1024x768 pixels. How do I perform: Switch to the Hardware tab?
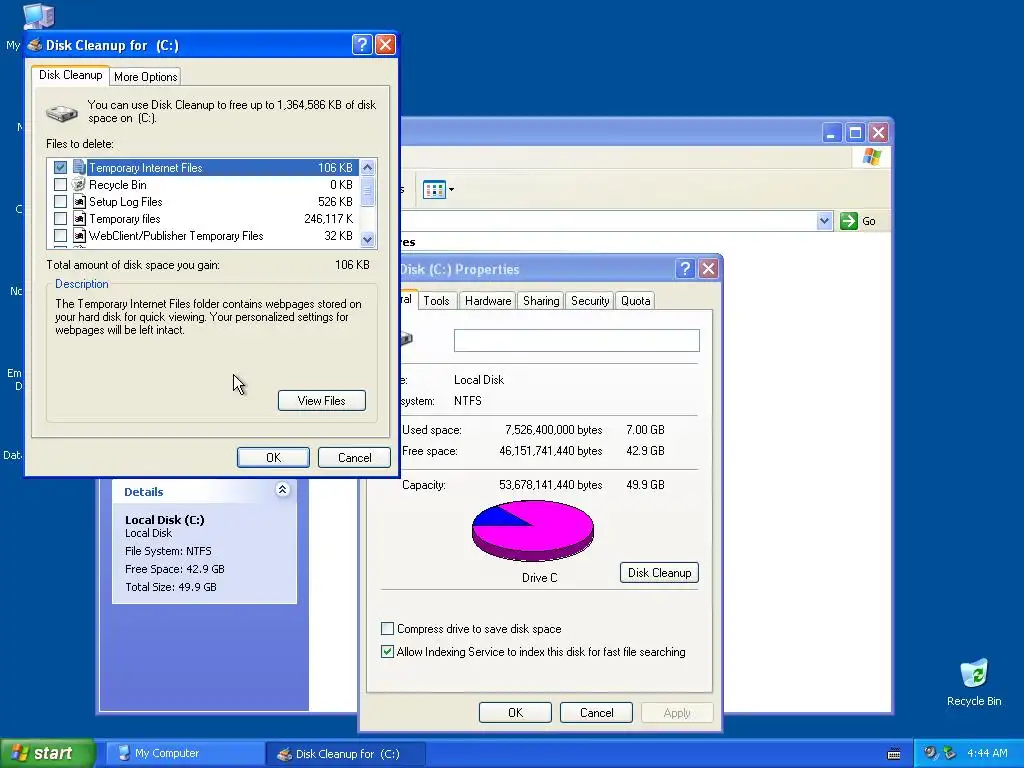[x=488, y=300]
